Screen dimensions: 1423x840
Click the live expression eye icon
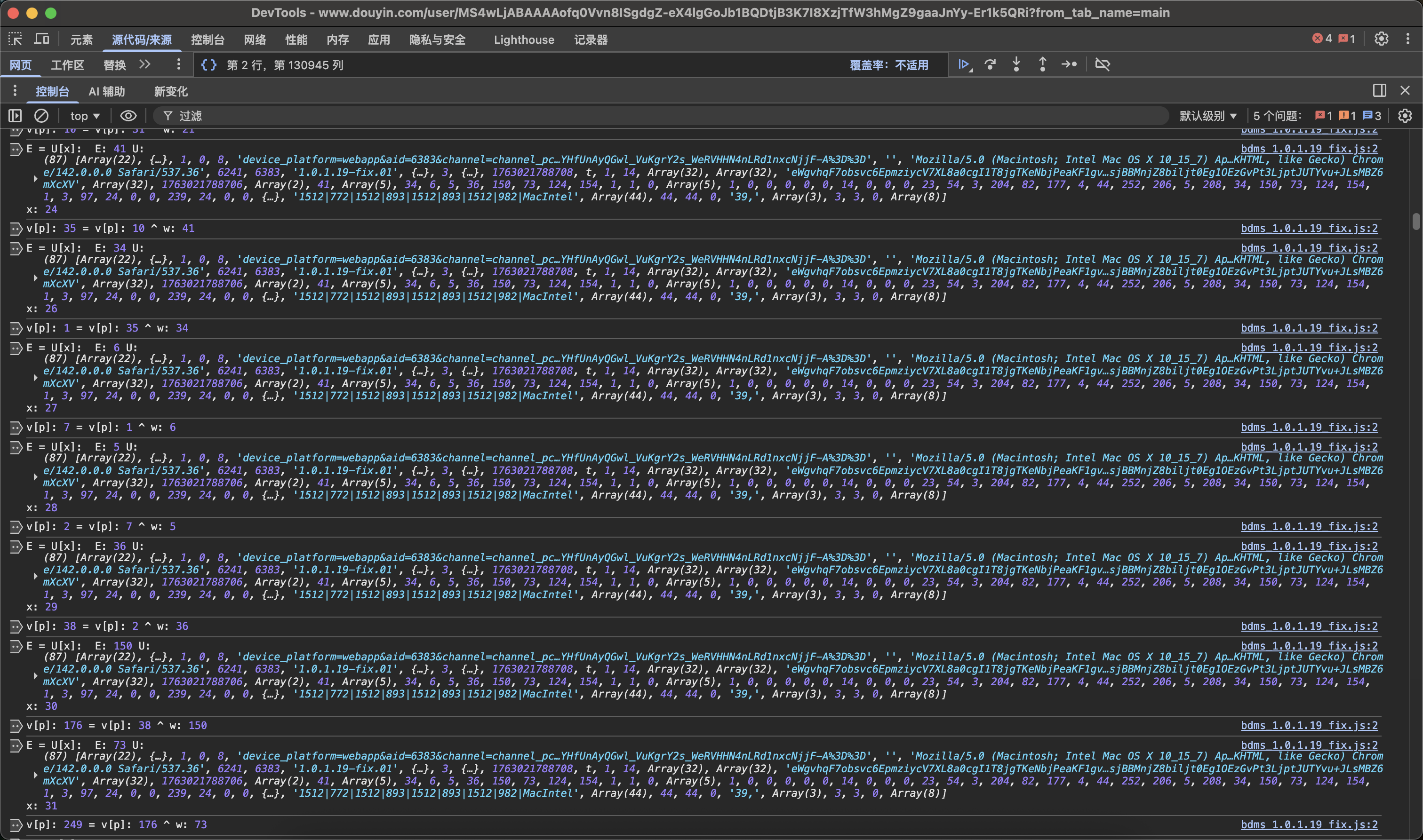pyautogui.click(x=128, y=116)
